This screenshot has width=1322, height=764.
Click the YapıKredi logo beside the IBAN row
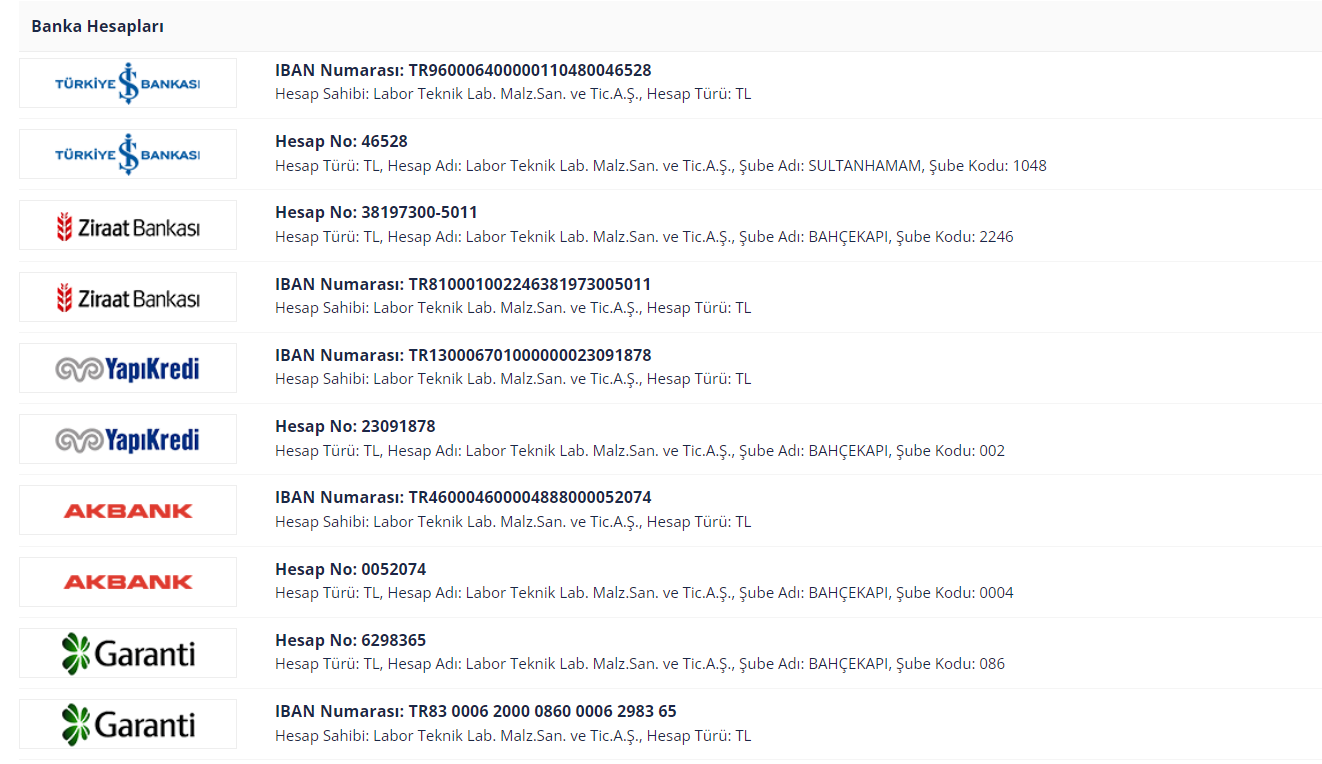[128, 368]
